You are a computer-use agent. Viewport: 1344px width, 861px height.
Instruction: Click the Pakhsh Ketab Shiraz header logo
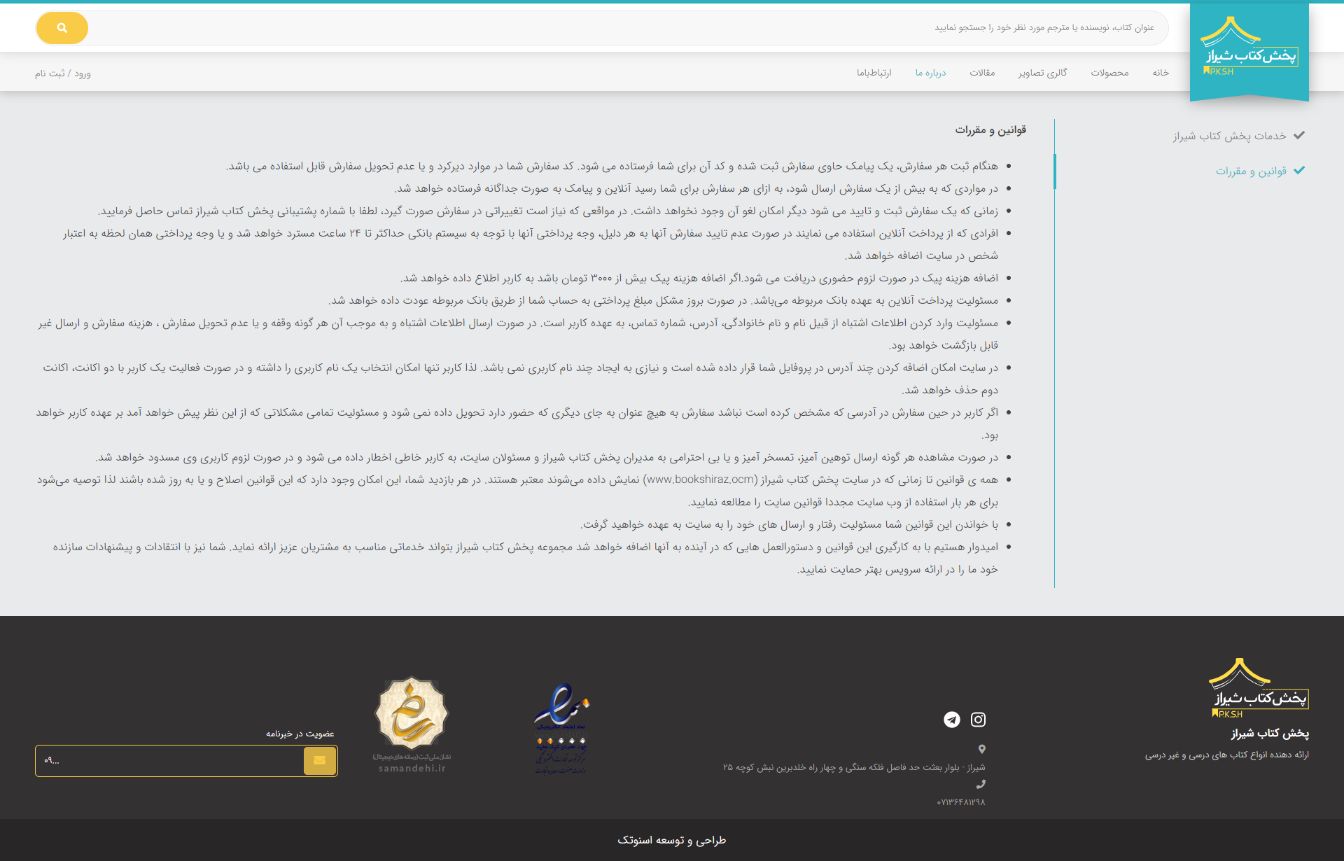click(x=1249, y=52)
